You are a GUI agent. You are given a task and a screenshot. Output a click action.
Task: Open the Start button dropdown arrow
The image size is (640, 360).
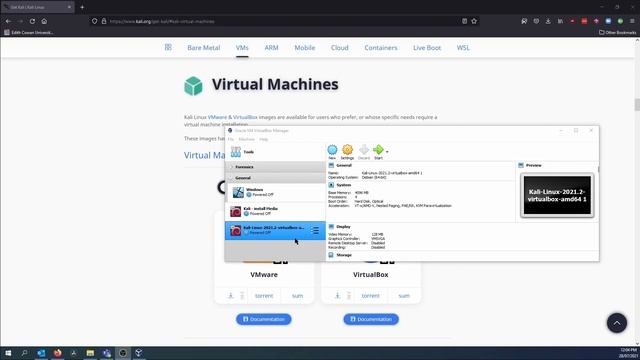tap(387, 152)
